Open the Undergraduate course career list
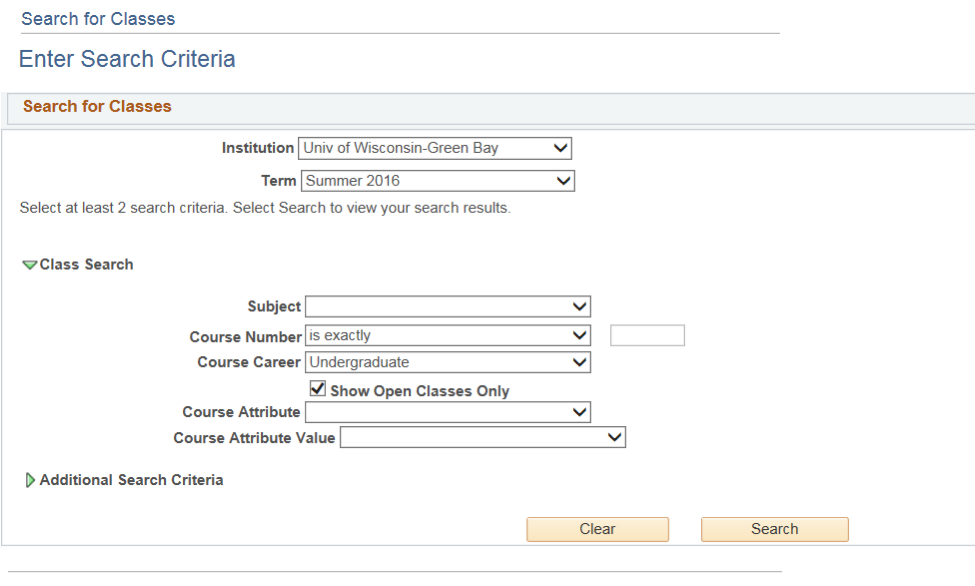This screenshot has height=586, width=975. 448,362
